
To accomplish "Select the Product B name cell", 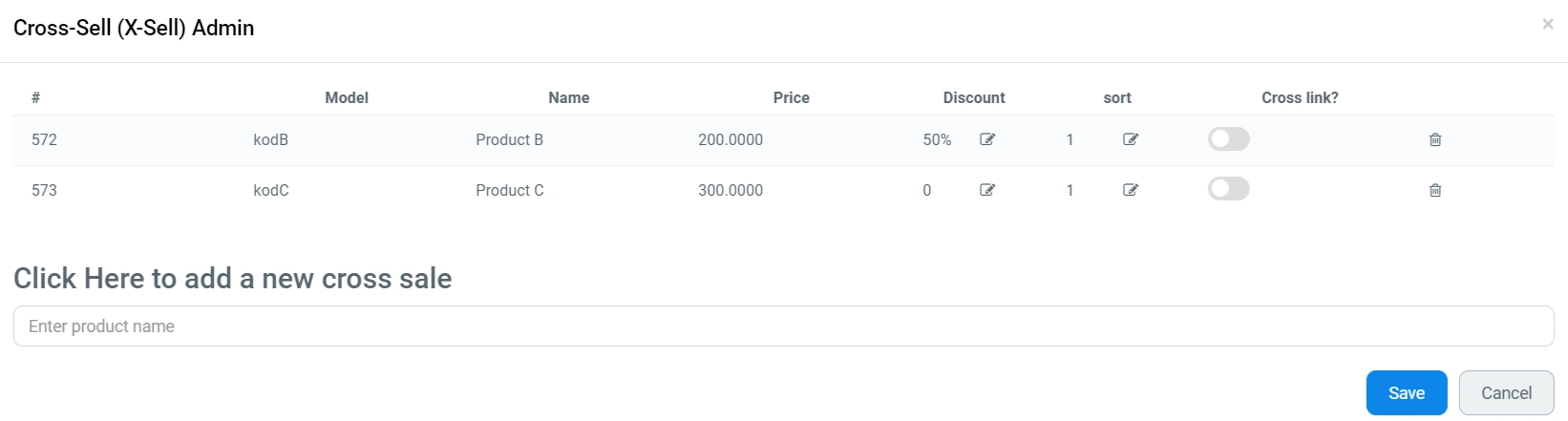I will pyautogui.click(x=509, y=139).
